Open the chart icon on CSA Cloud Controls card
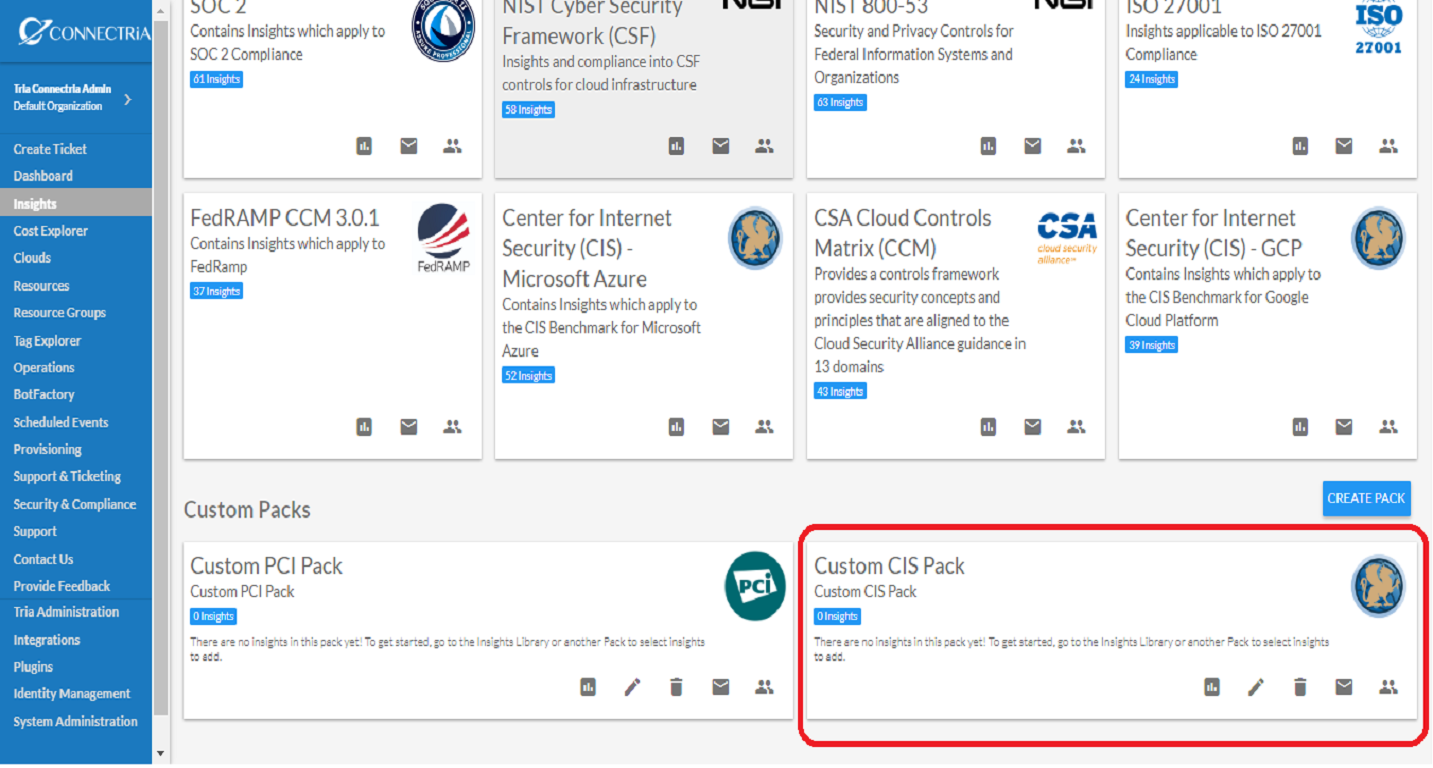The height and width of the screenshot is (768, 1433). [x=988, y=427]
